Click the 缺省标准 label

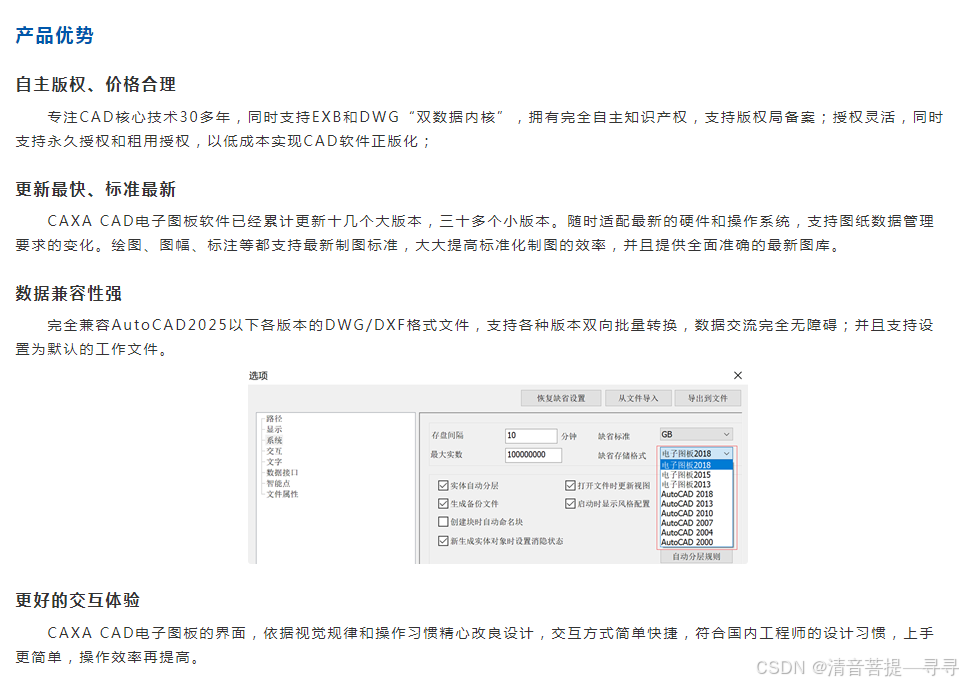[x=614, y=436]
